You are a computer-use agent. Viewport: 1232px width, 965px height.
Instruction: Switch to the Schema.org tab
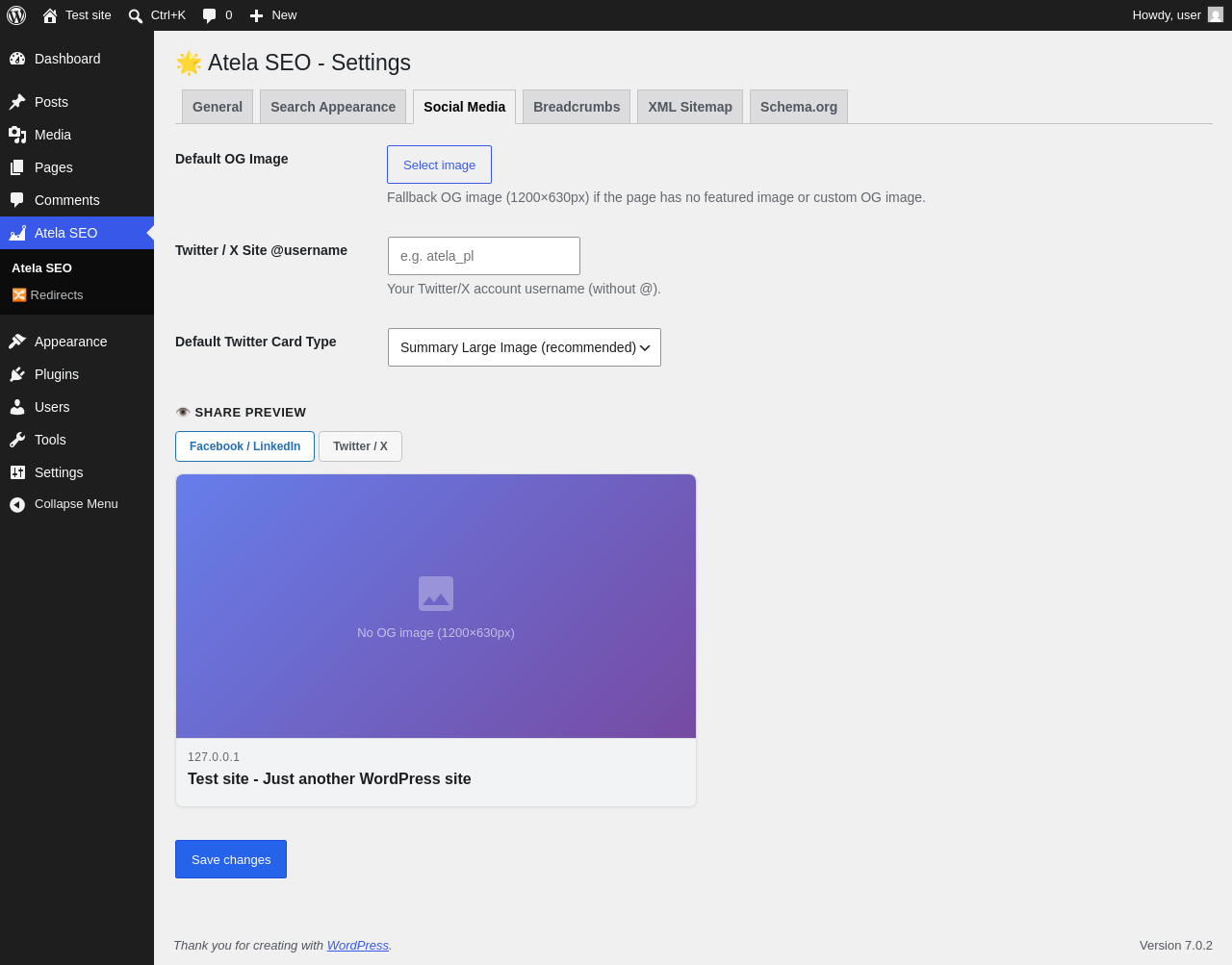pyautogui.click(x=799, y=107)
